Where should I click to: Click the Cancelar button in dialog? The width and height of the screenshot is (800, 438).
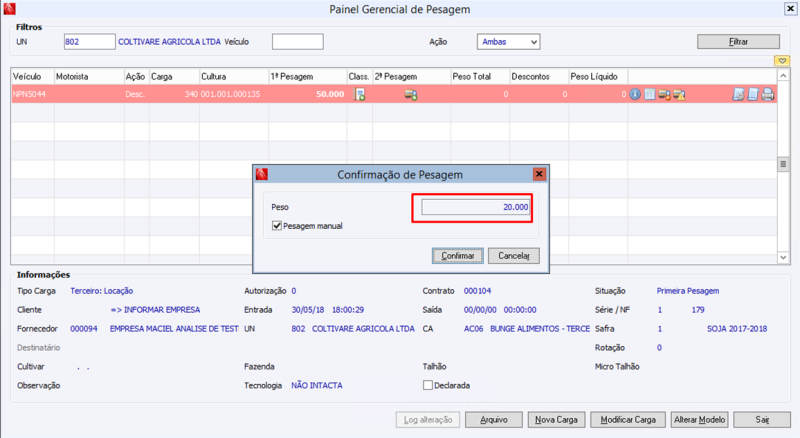[513, 256]
